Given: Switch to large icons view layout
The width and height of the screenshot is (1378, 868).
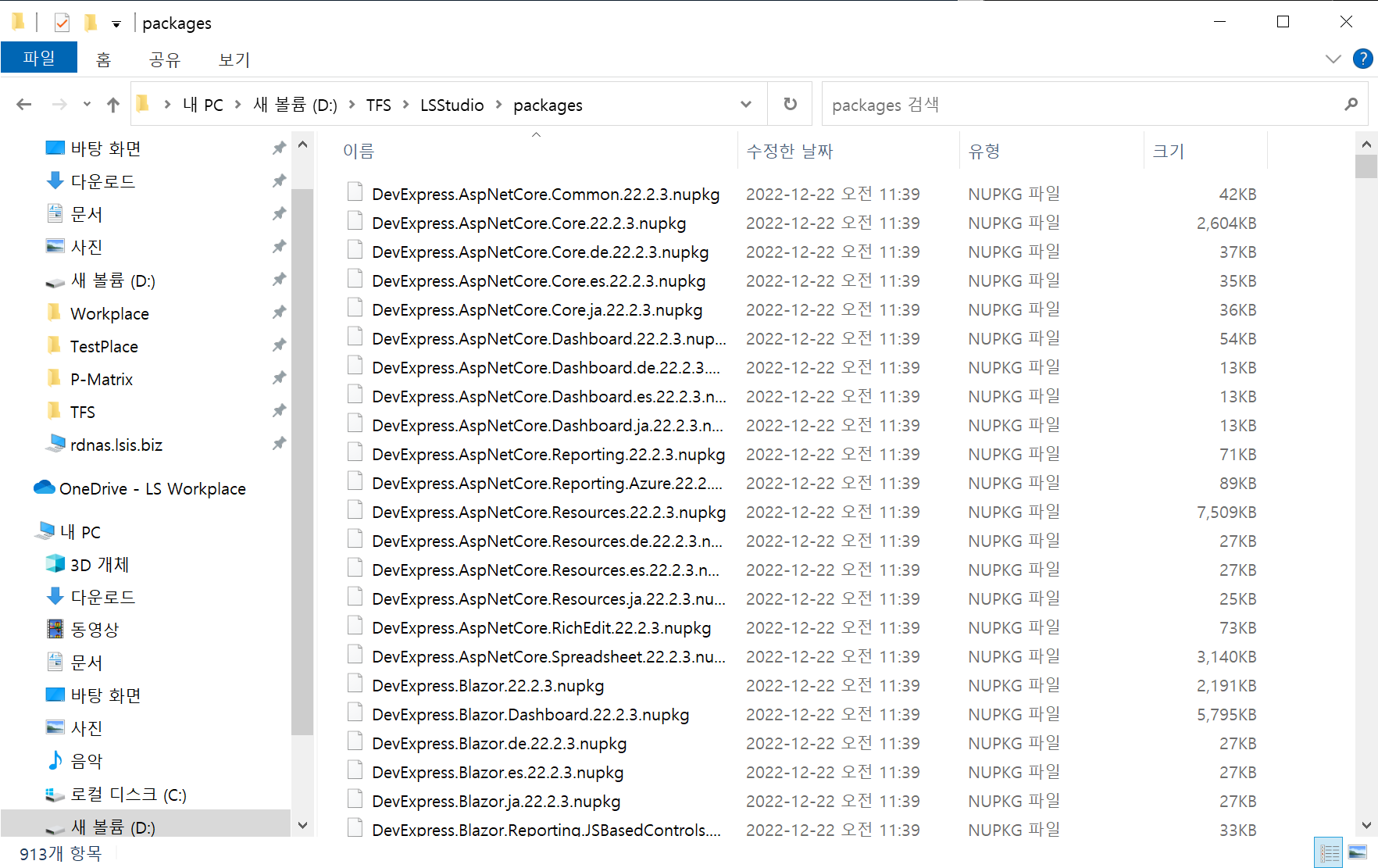Looking at the screenshot, I should 1358,852.
